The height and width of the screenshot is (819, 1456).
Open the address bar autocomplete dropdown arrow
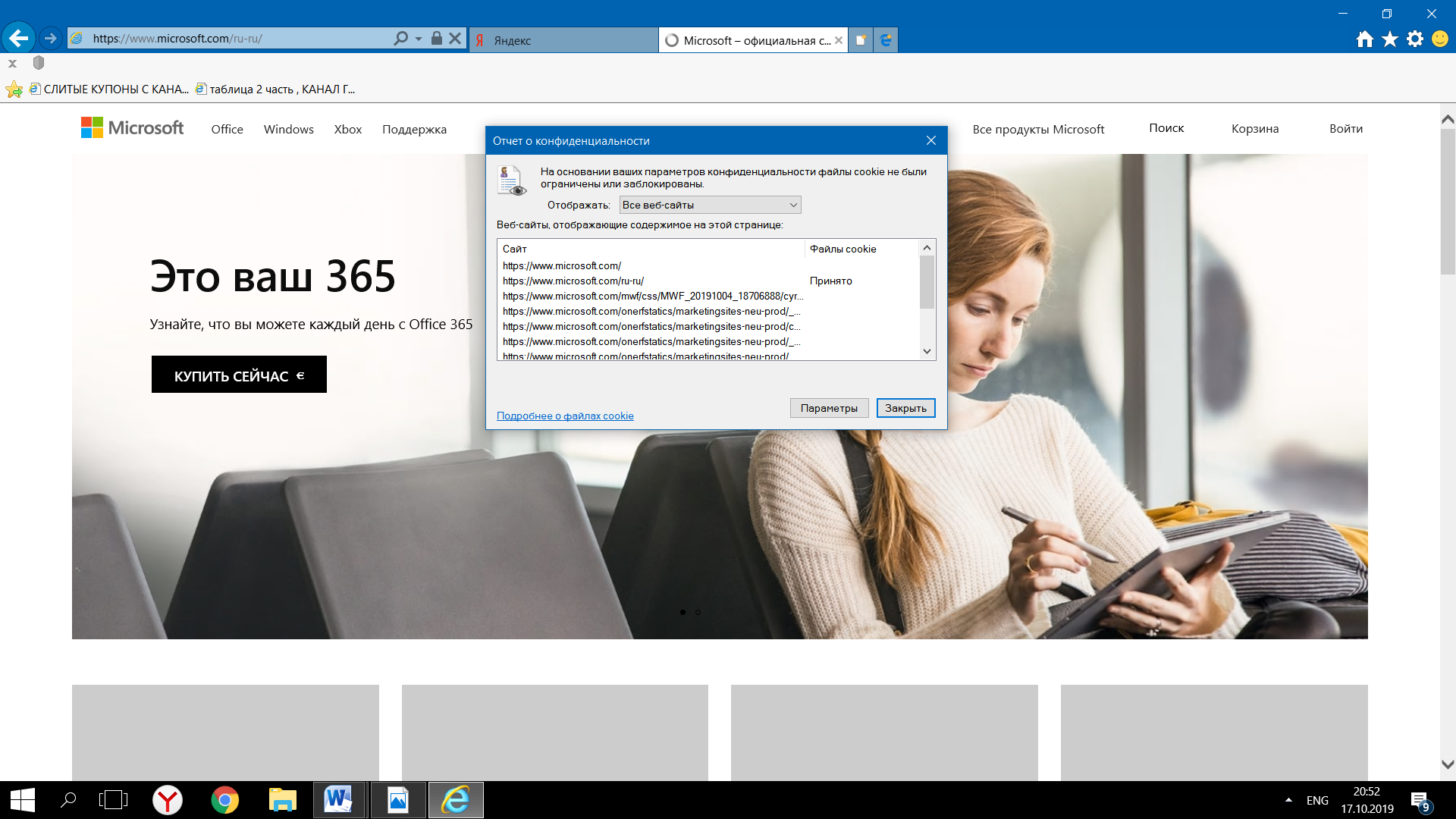(419, 39)
